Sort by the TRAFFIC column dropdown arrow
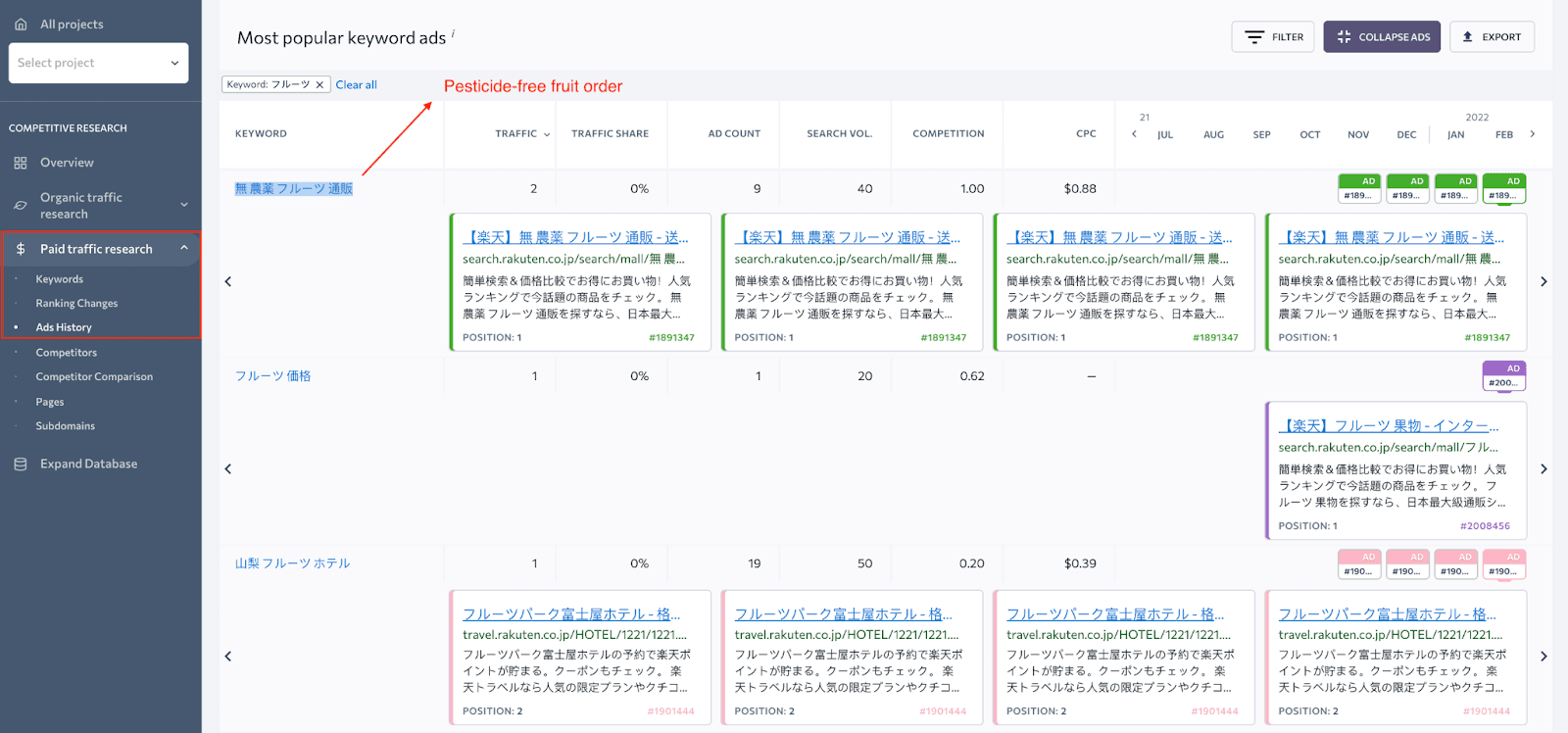Image resolution: width=1568 pixels, height=733 pixels. tap(547, 134)
